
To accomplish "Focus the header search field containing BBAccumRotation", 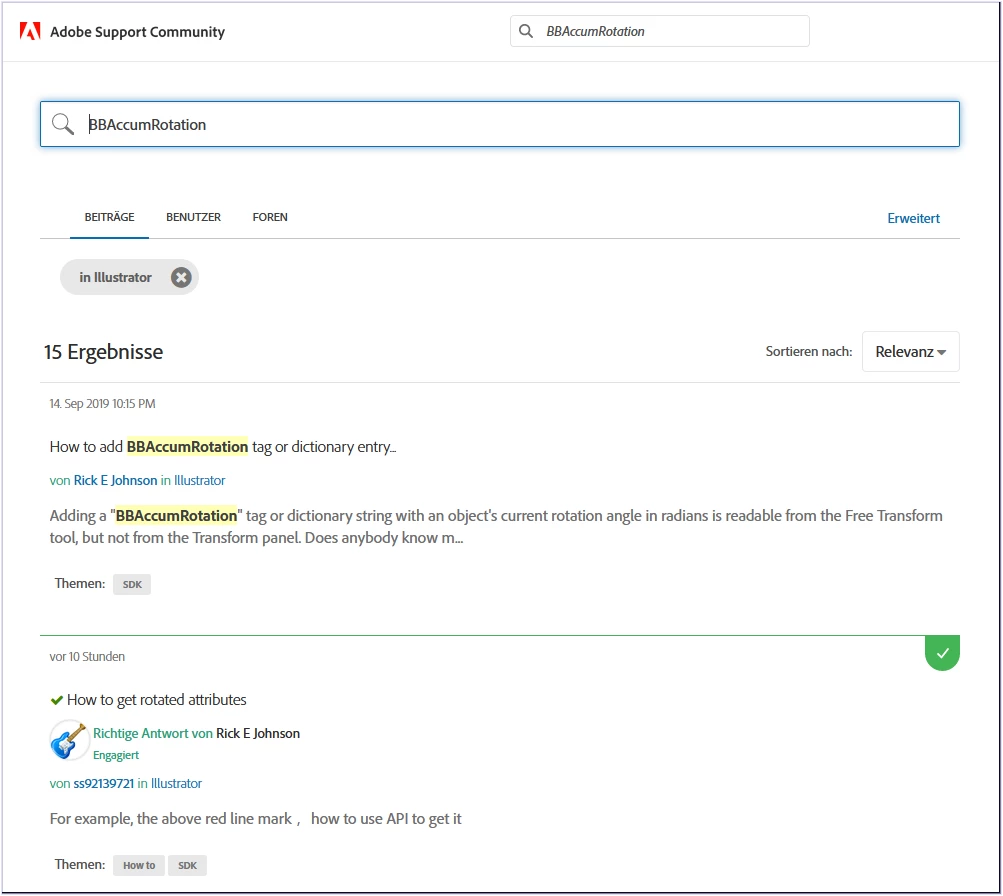I will click(x=659, y=31).
